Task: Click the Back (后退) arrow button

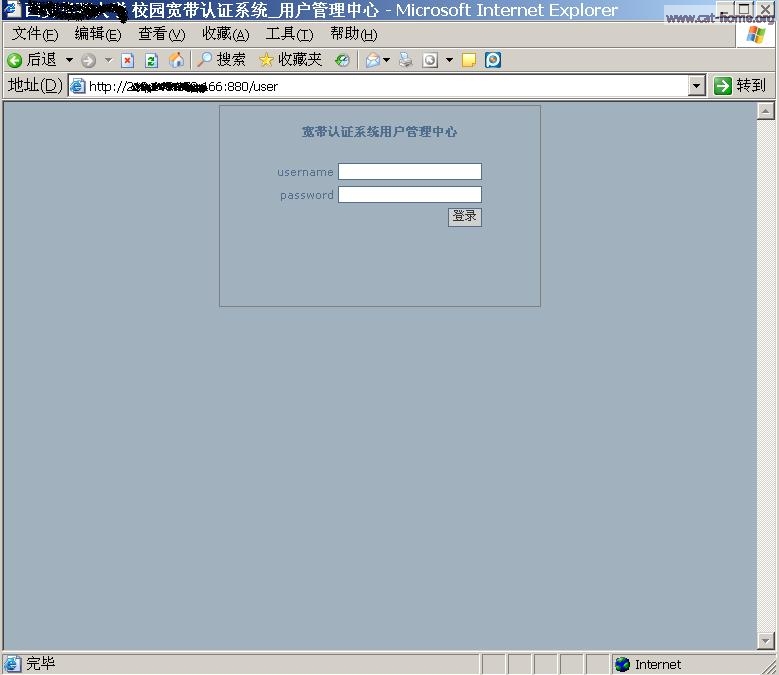Action: point(16,60)
